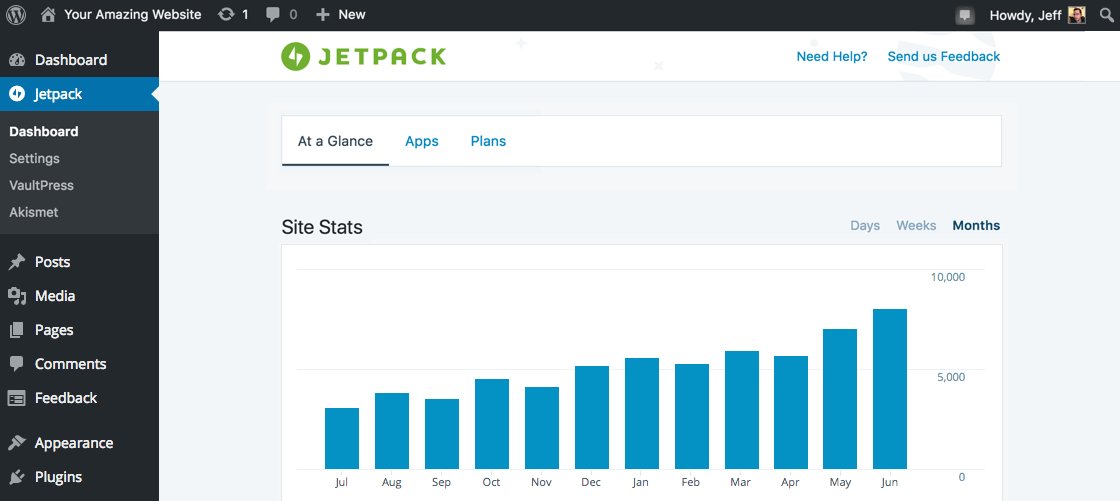1120x501 pixels.
Task: Select Jetpack menu in sidebar
Action: pos(79,94)
